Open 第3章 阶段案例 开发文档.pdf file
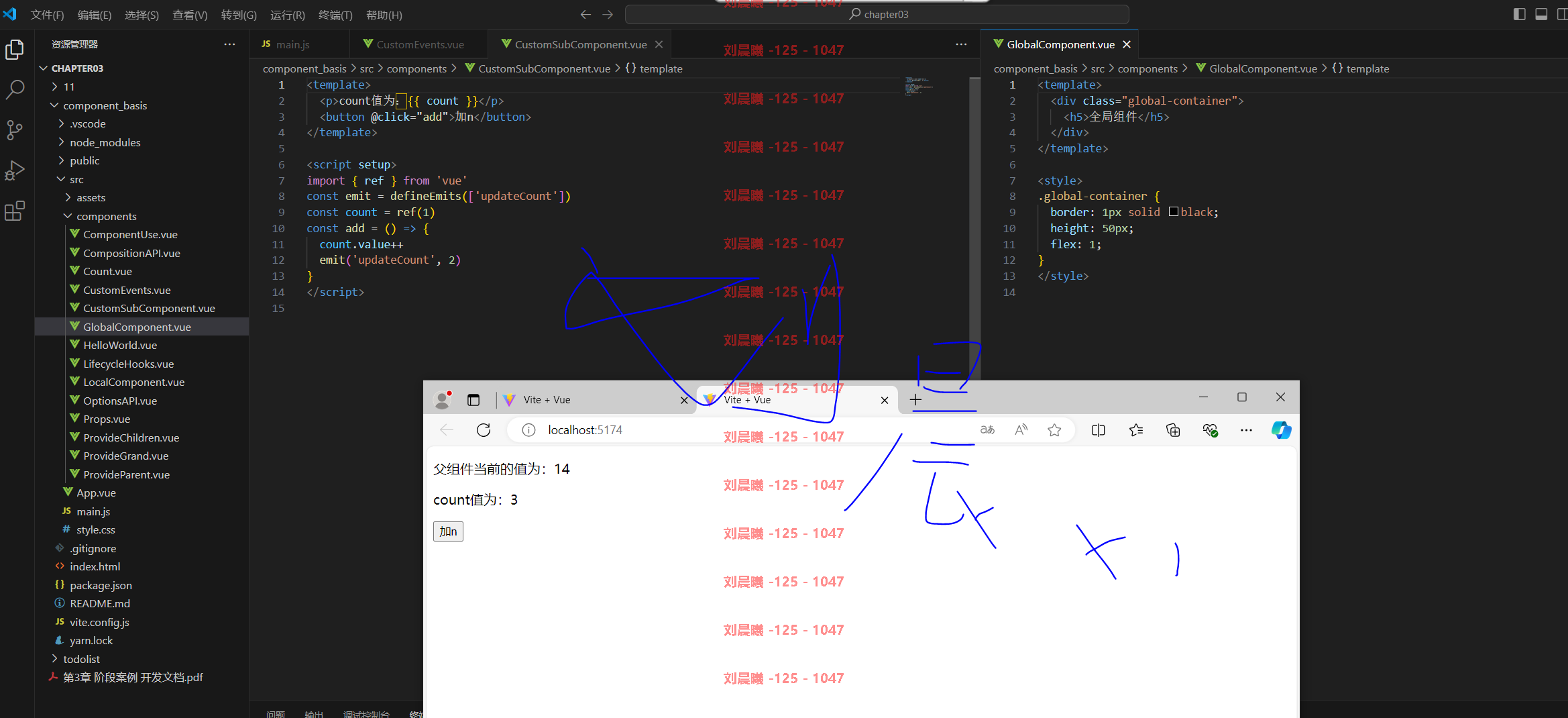This screenshot has height=718, width=1568. click(x=133, y=677)
